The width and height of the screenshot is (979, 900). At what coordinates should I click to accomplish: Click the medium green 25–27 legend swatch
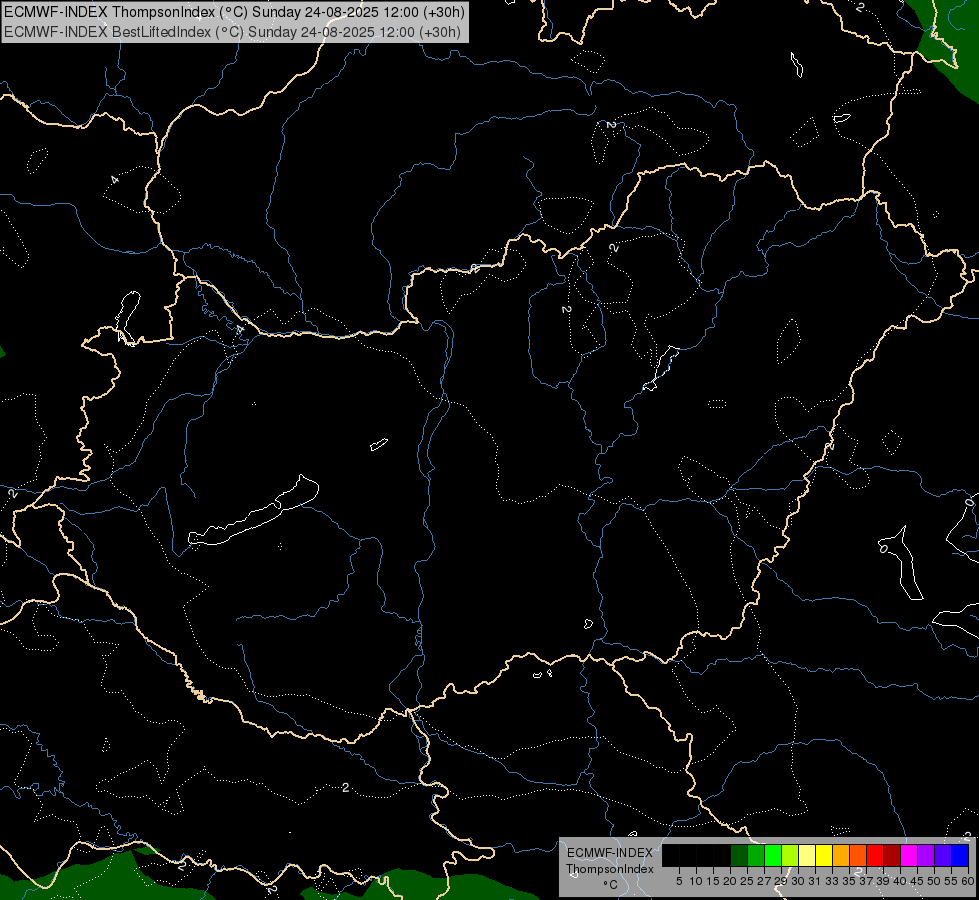tap(756, 855)
